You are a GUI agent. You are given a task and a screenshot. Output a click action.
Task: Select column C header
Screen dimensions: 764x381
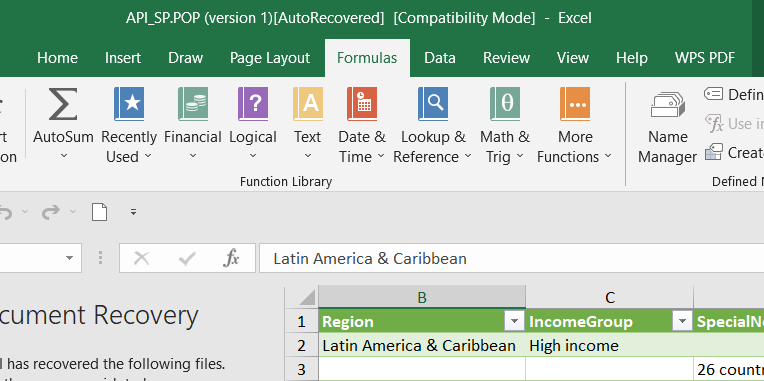point(610,297)
